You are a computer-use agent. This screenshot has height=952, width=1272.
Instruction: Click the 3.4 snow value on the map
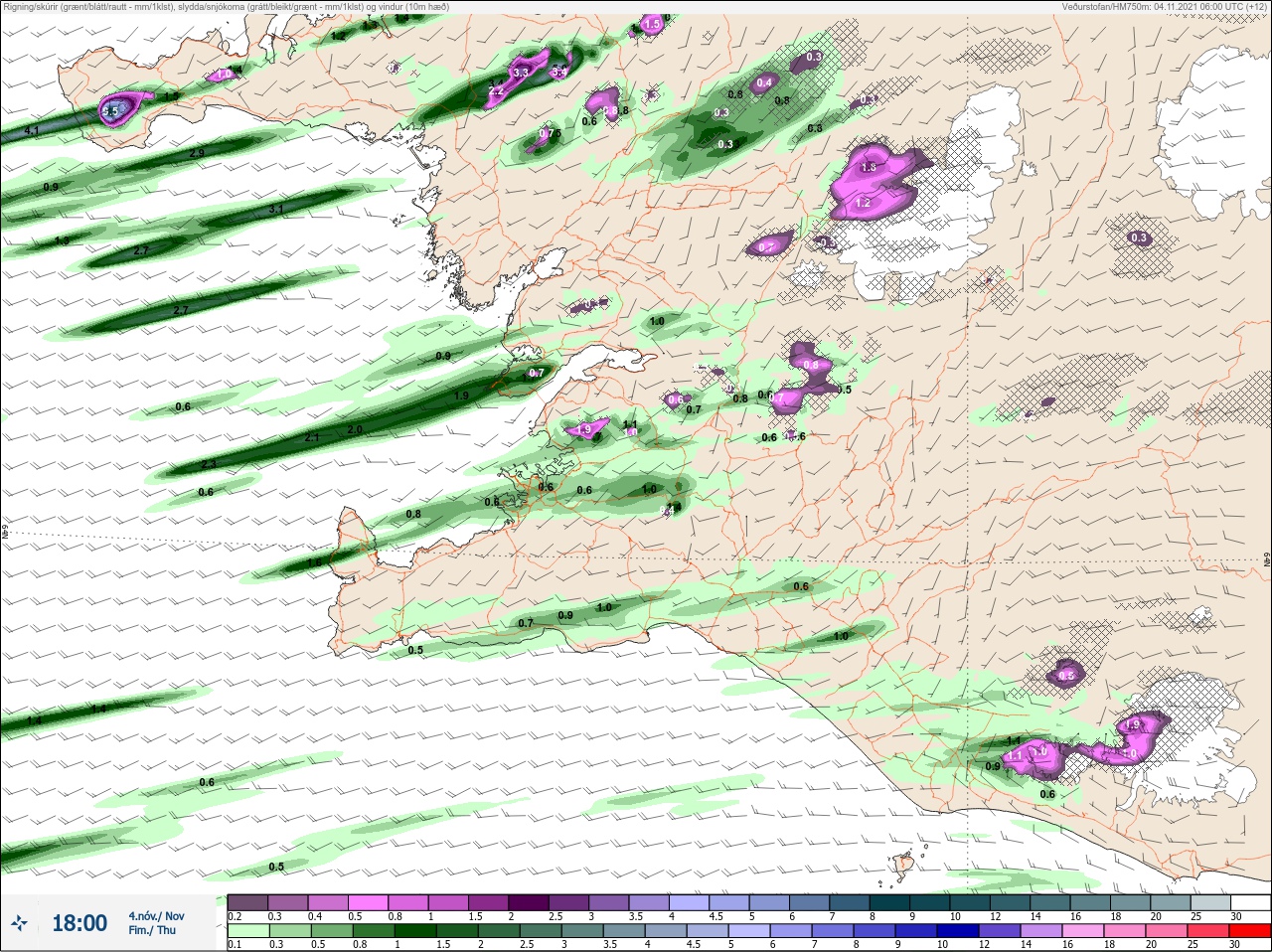click(x=559, y=72)
